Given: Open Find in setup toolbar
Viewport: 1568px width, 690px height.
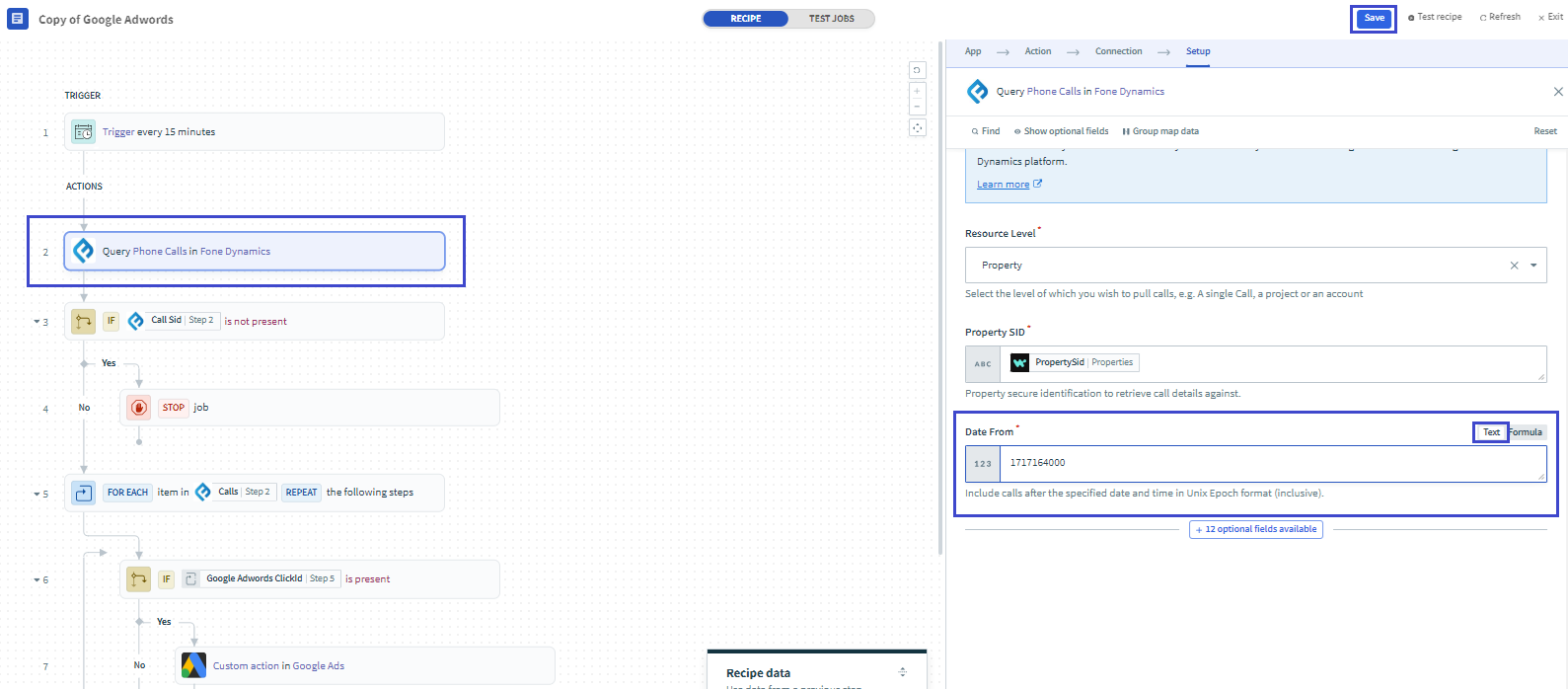Looking at the screenshot, I should pos(986,131).
